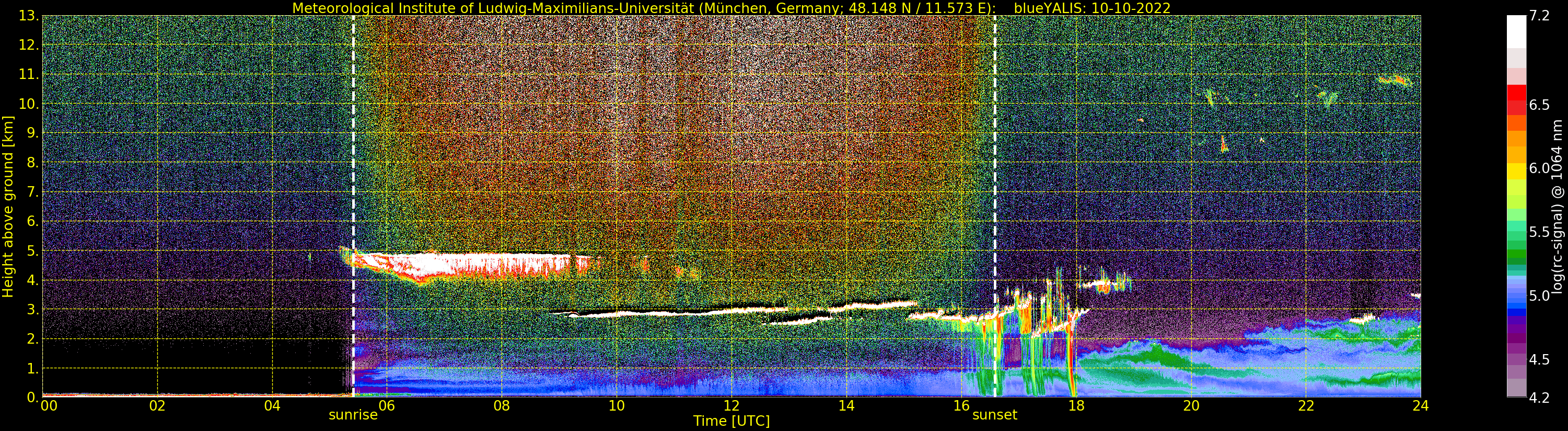
Task: Click the height axis tick label 7.
Action: 33,192
